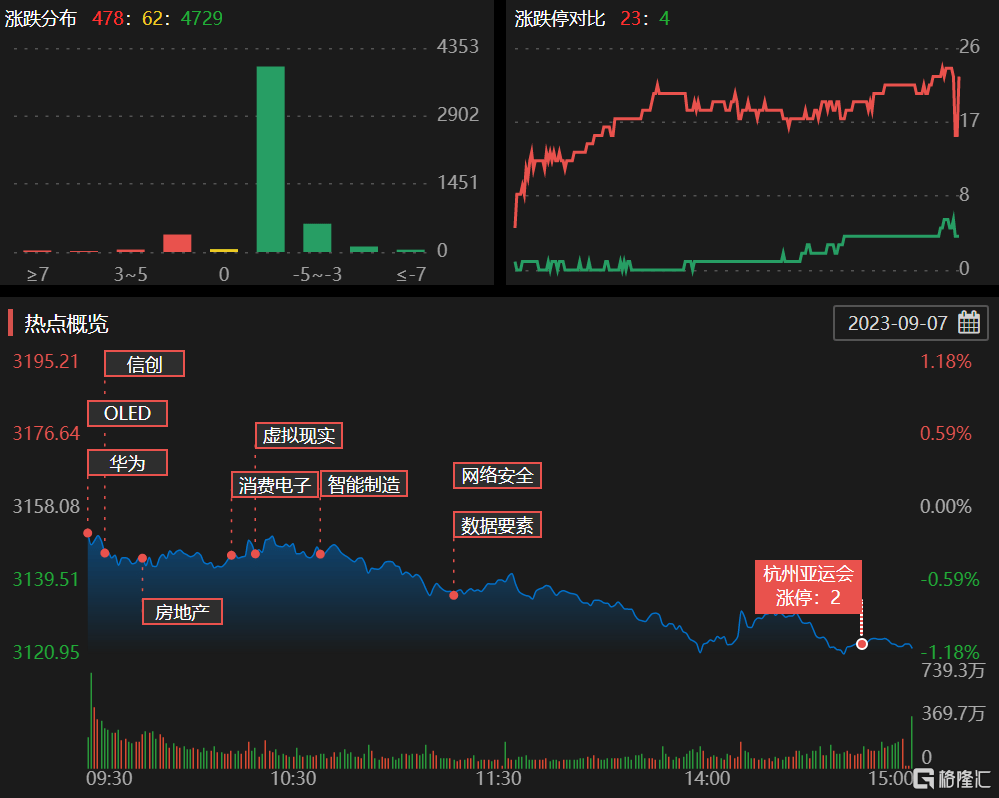The width and height of the screenshot is (999, 798).
Task: Click the white-ringed marker on index line
Action: (862, 644)
